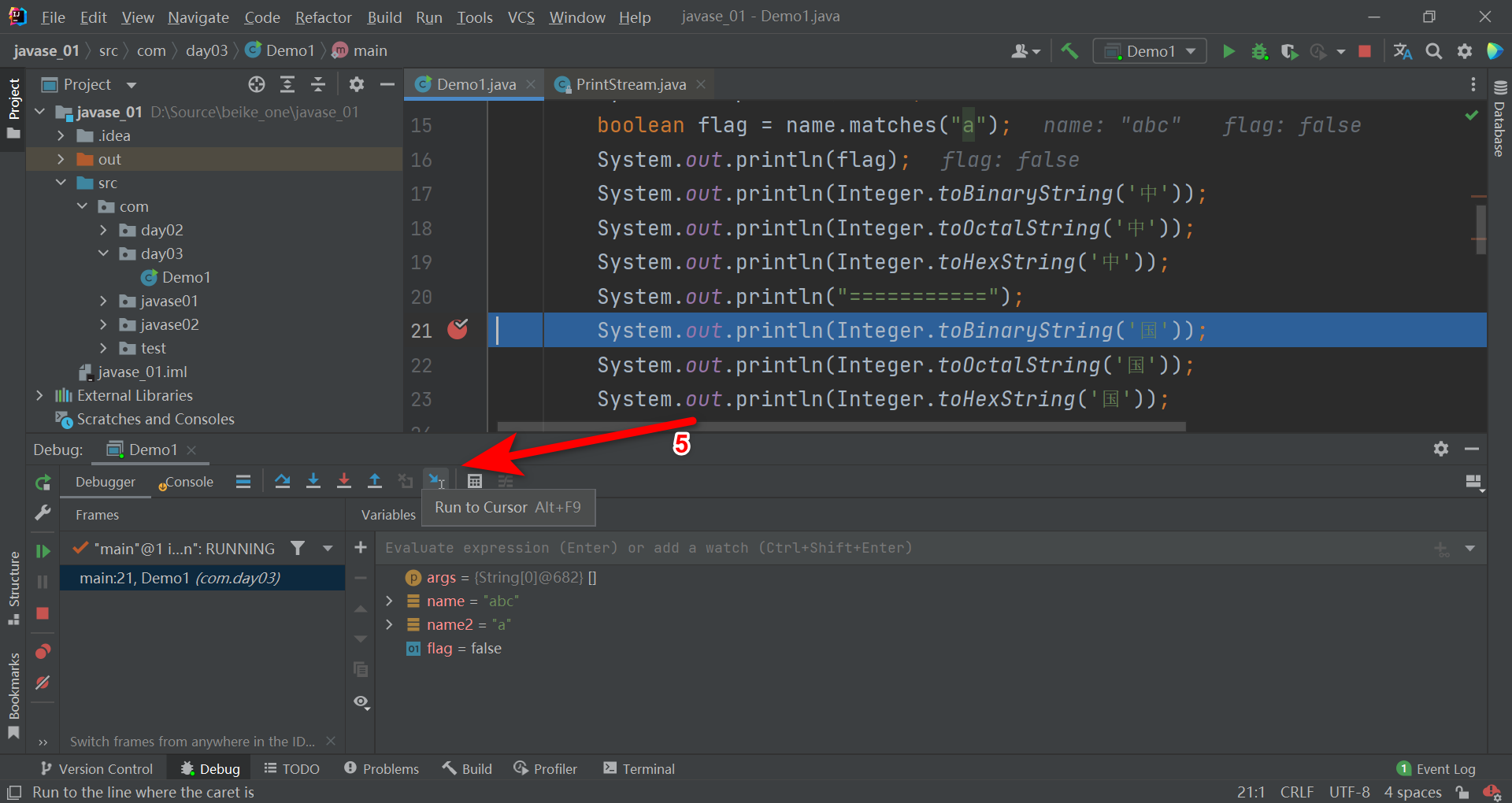Restore layout icon in debug toolbar
This screenshot has width=1512, height=803.
pos(1473,482)
